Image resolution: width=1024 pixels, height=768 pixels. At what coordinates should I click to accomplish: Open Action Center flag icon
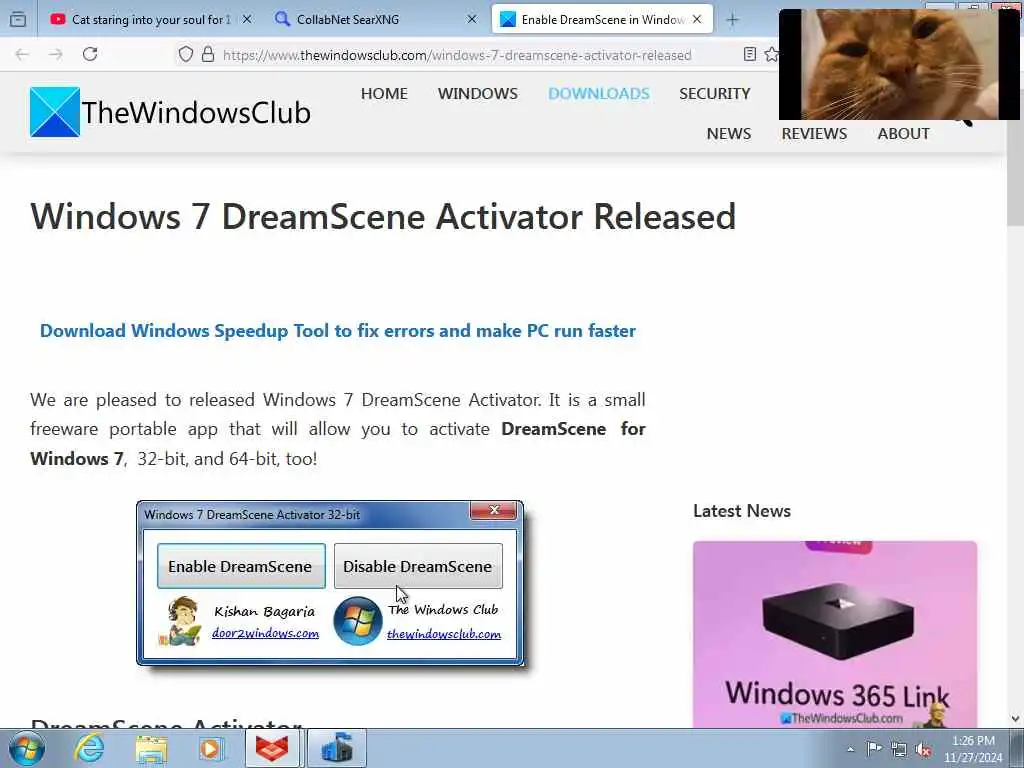[x=874, y=748]
